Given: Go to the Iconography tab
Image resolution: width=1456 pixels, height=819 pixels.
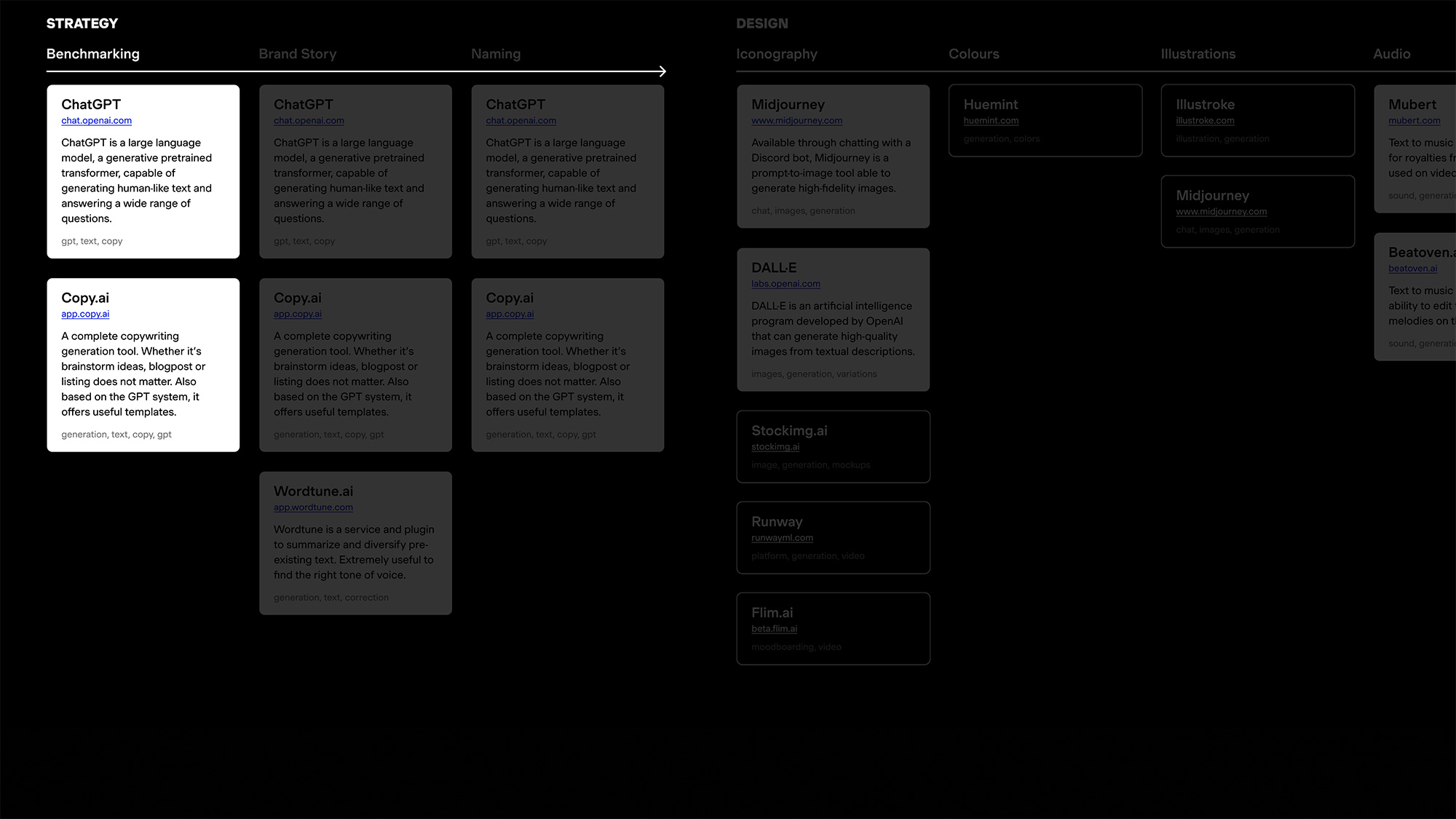Looking at the screenshot, I should [x=777, y=54].
